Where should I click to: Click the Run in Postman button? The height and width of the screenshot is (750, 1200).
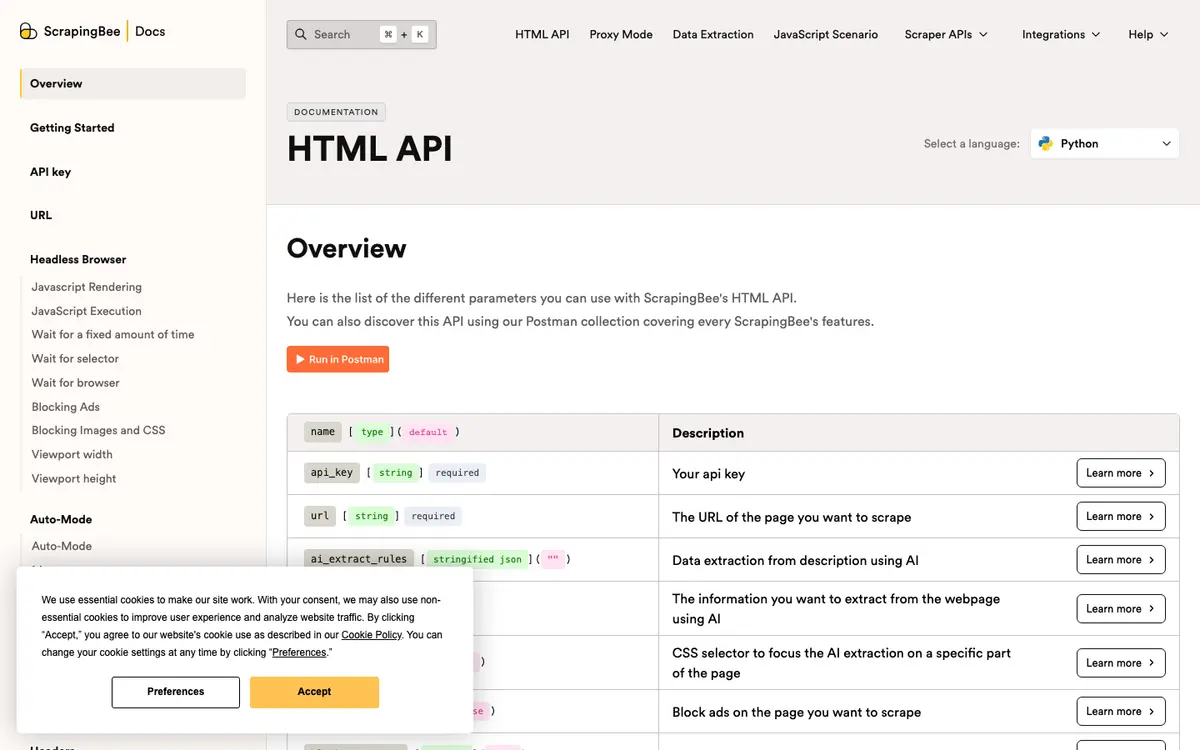(x=338, y=359)
